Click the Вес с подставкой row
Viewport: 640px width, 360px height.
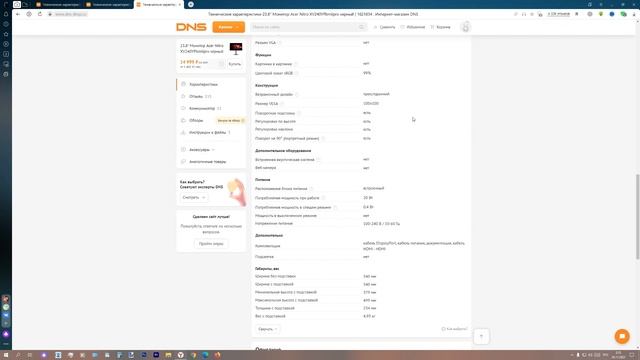[361, 316]
